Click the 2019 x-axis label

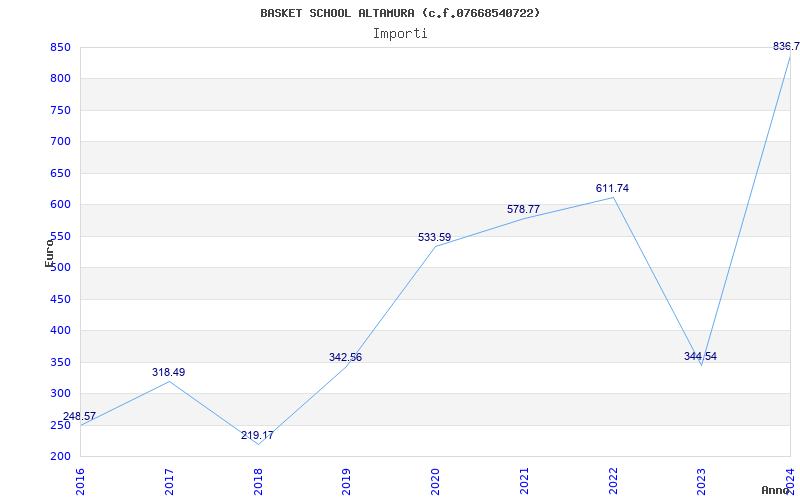(x=346, y=482)
